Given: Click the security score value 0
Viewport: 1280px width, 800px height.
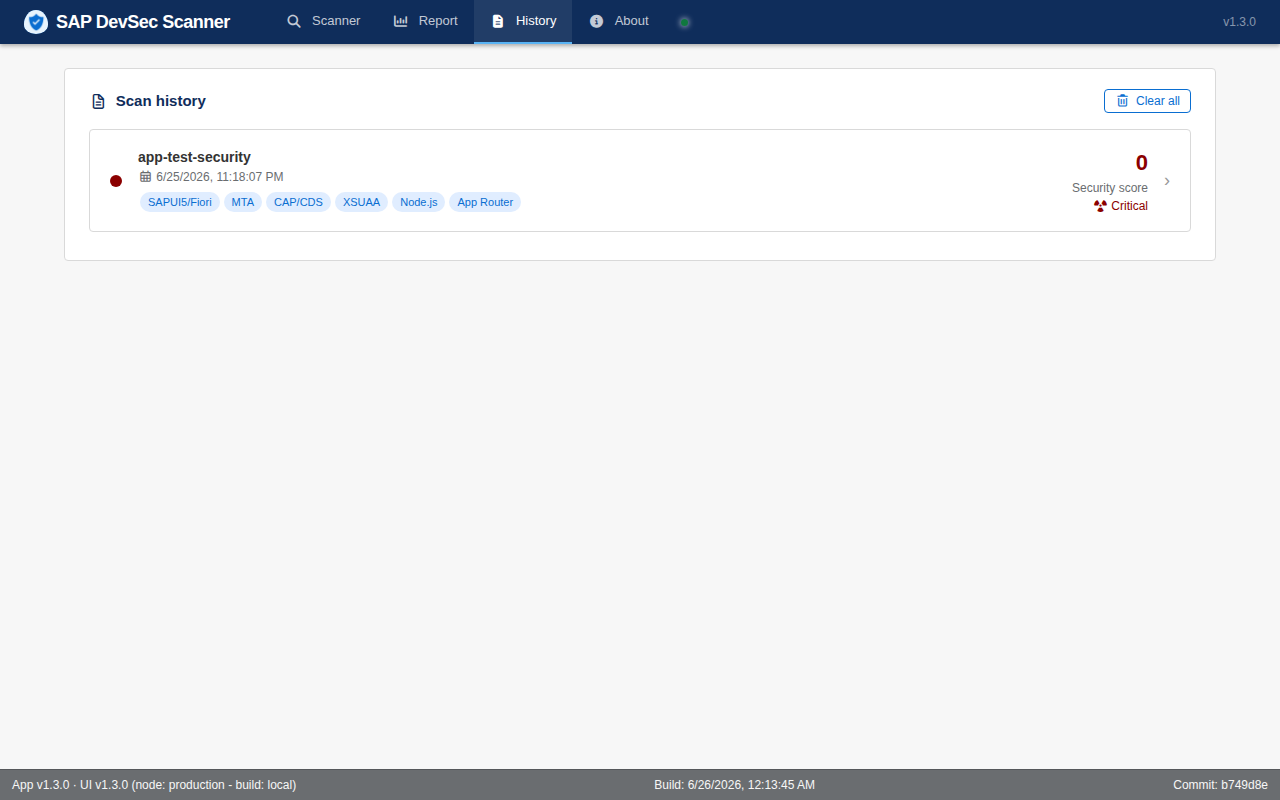Looking at the screenshot, I should (x=1141, y=163).
